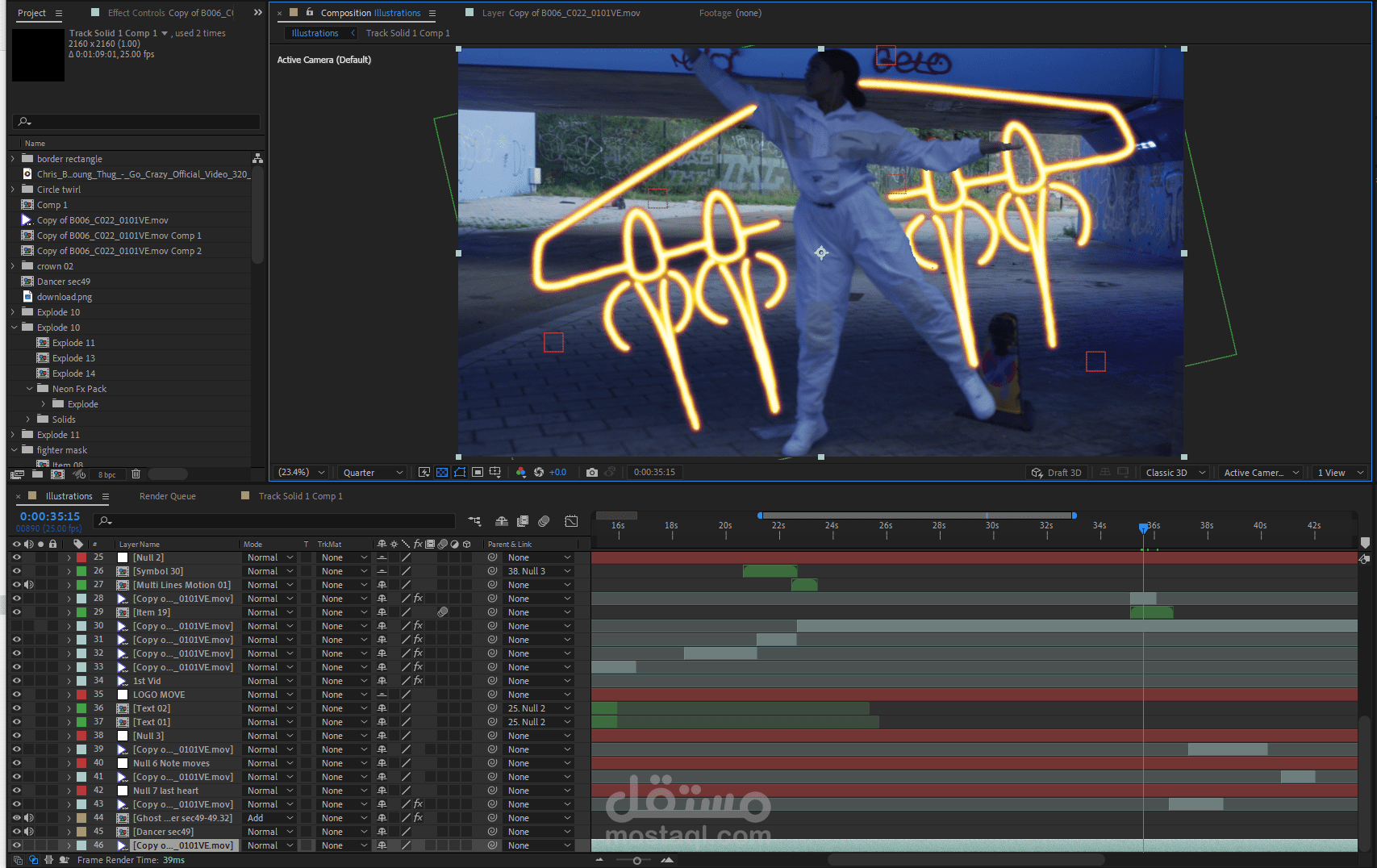Toggle mask and shape path visibility
1377x868 pixels.
click(x=460, y=472)
